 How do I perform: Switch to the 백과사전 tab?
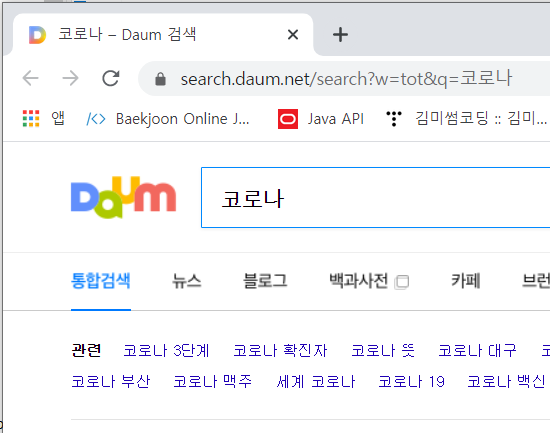pyautogui.click(x=358, y=281)
